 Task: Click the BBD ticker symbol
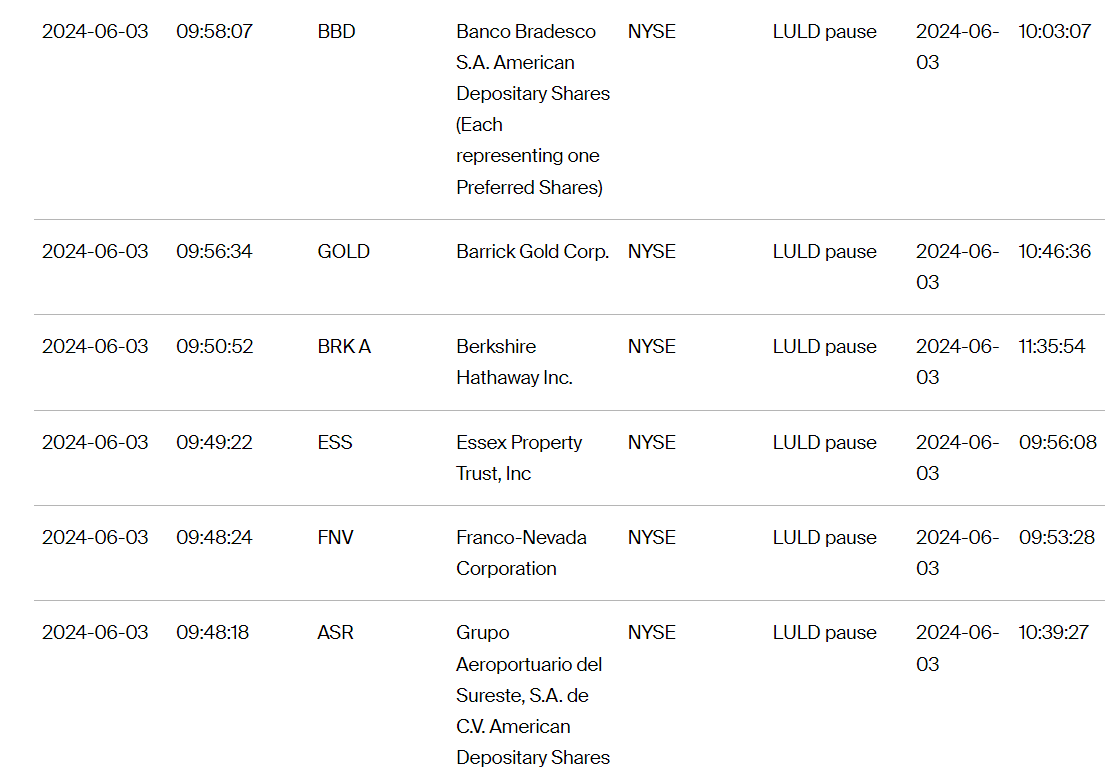[x=336, y=31]
